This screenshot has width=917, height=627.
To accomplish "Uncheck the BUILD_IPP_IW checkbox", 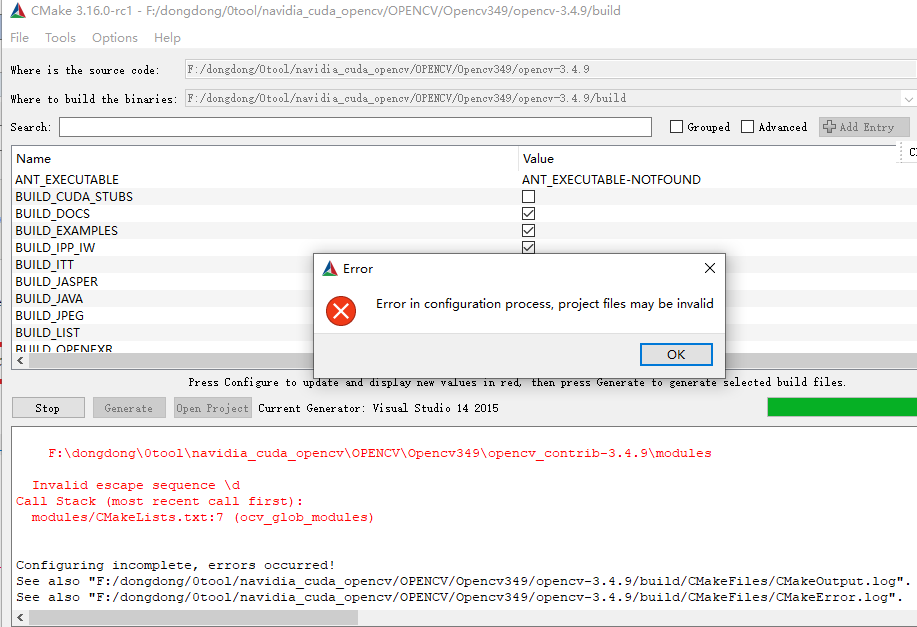I will click(529, 247).
